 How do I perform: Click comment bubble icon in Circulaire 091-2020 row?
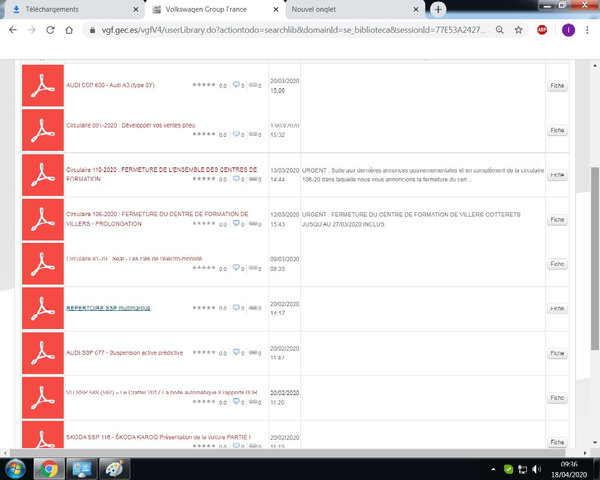(x=236, y=134)
